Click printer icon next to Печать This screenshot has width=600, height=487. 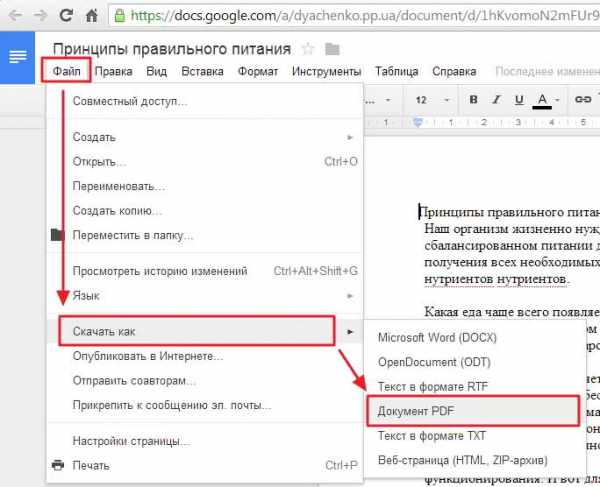point(58,465)
